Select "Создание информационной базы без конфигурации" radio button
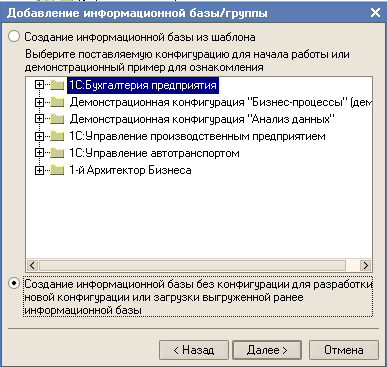Image resolution: width=387 pixels, height=367 pixels. coord(14,284)
